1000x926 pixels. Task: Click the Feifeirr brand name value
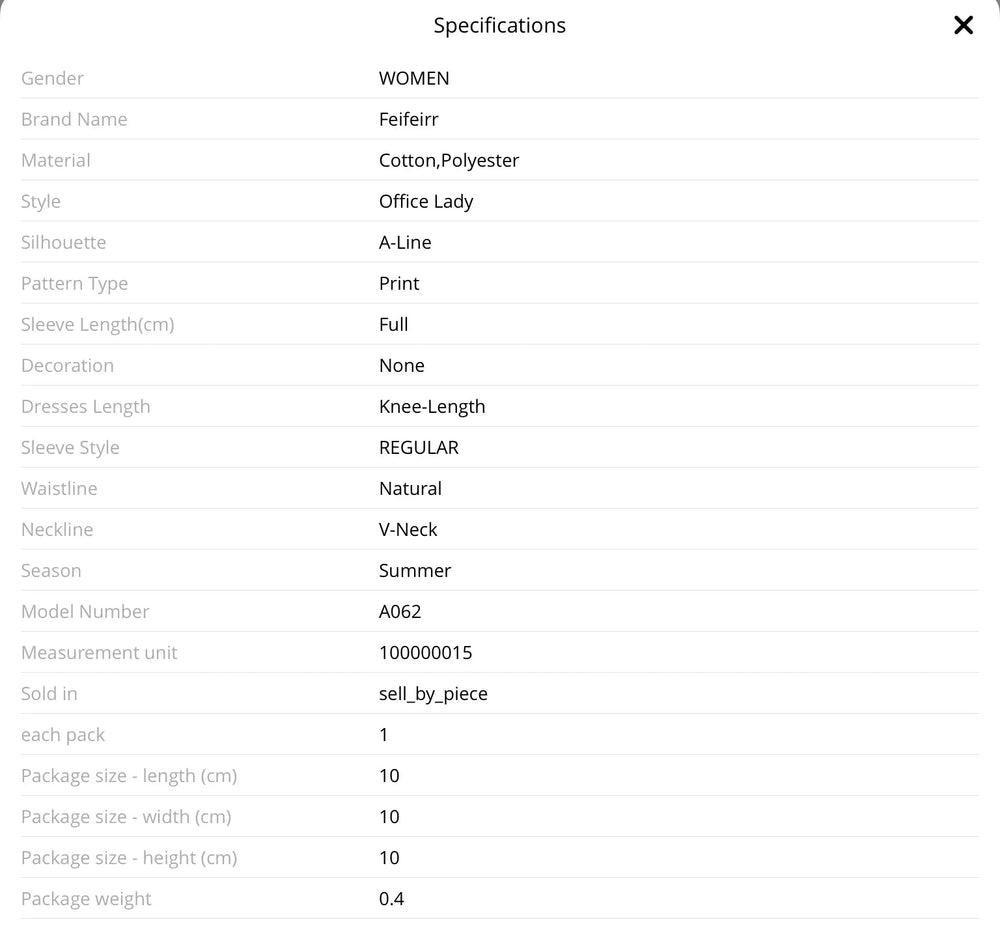click(x=408, y=119)
